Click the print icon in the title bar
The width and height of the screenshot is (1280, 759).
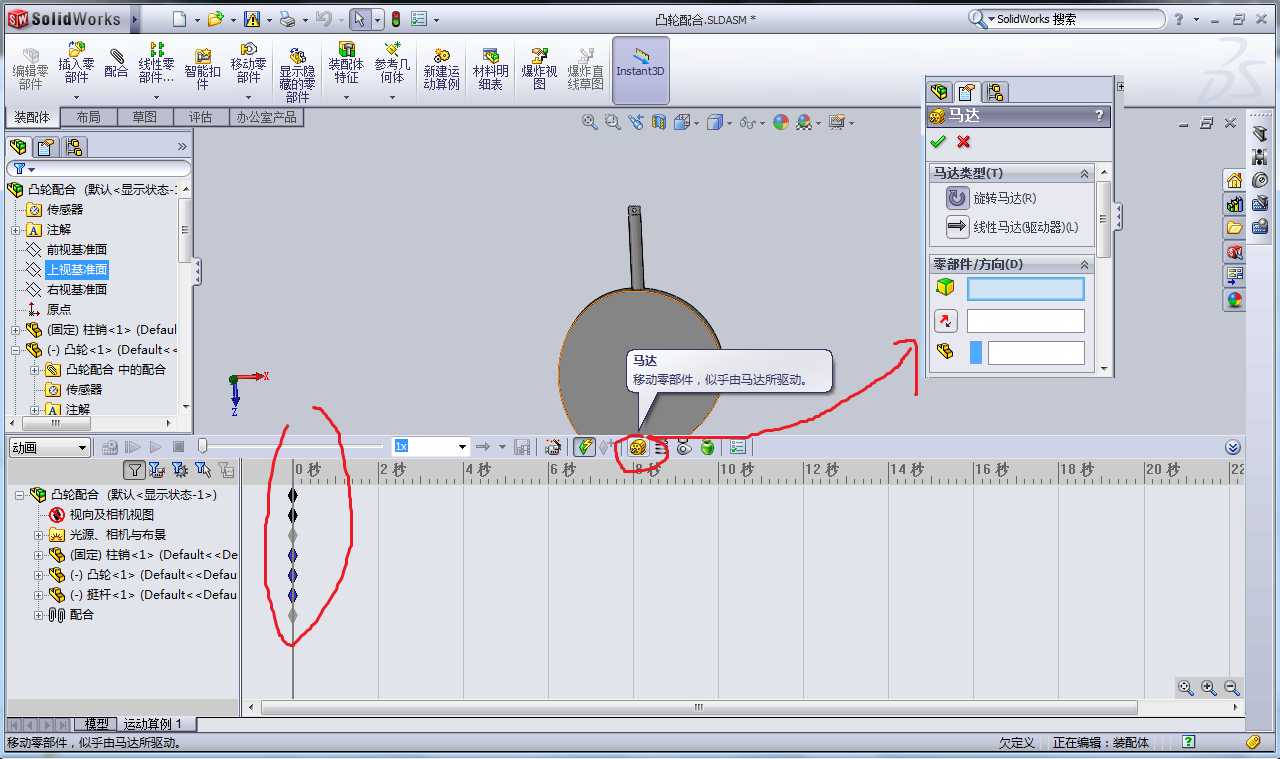[287, 19]
